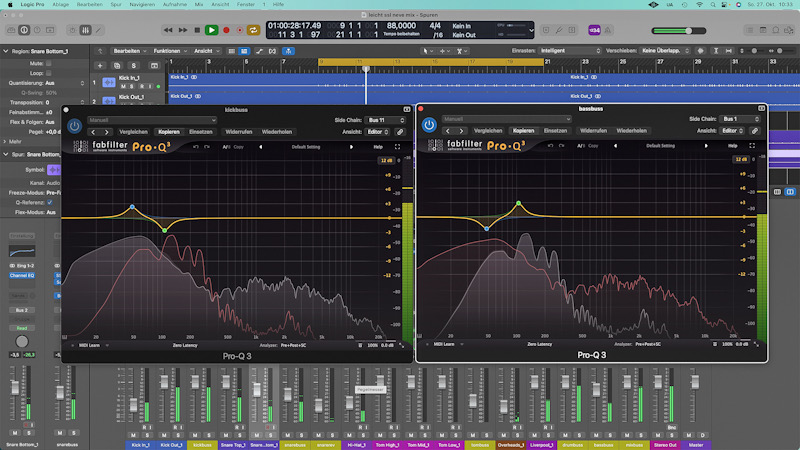Image resolution: width=800 pixels, height=450 pixels.
Task: Open the Side Chain Bus 11 dropdown in kickbuss
Action: [x=385, y=120]
